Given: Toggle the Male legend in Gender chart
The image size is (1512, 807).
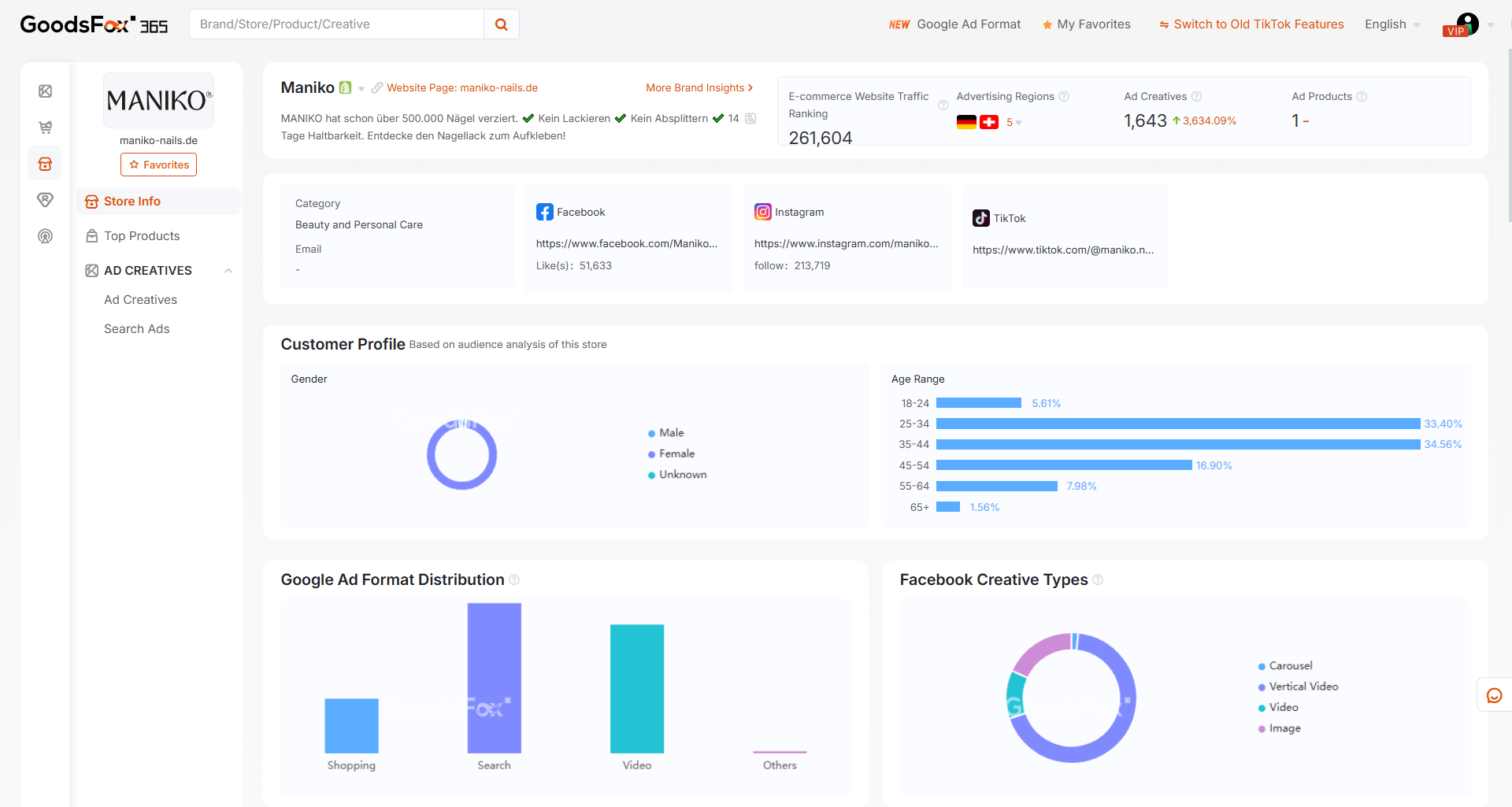Looking at the screenshot, I should [x=666, y=433].
